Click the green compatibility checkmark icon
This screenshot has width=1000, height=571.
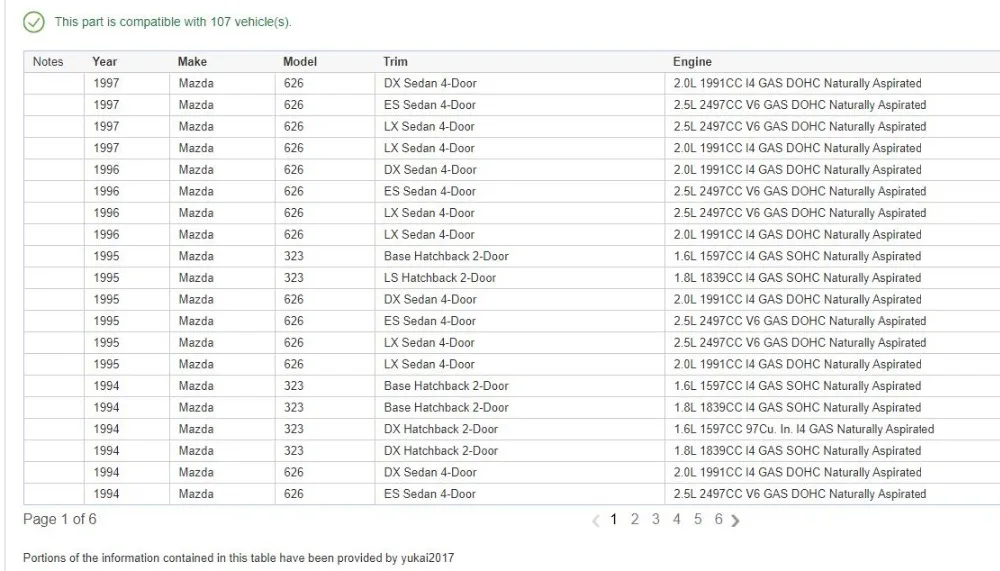34,22
